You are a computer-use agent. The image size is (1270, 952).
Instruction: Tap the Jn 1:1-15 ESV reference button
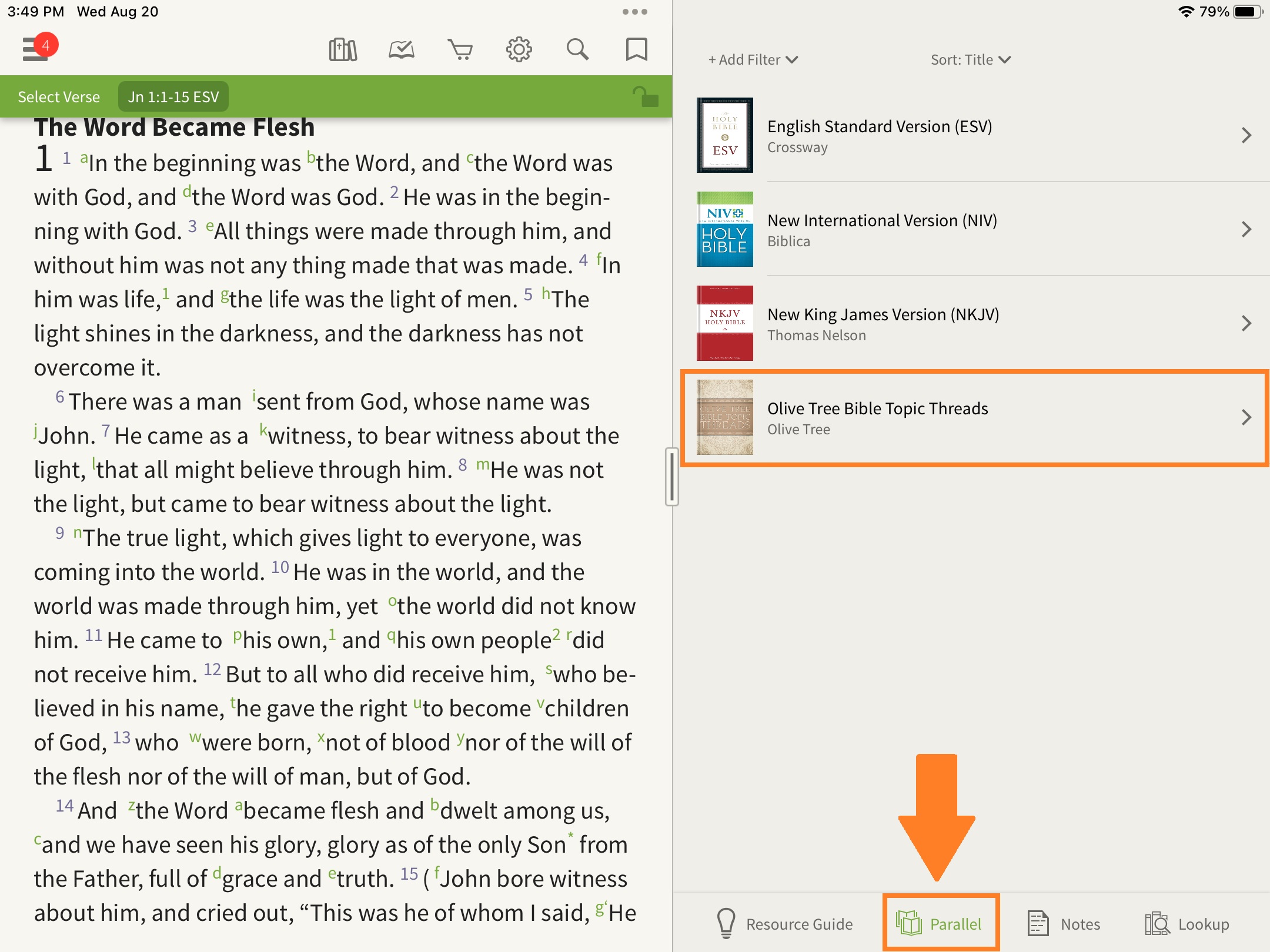click(x=173, y=97)
